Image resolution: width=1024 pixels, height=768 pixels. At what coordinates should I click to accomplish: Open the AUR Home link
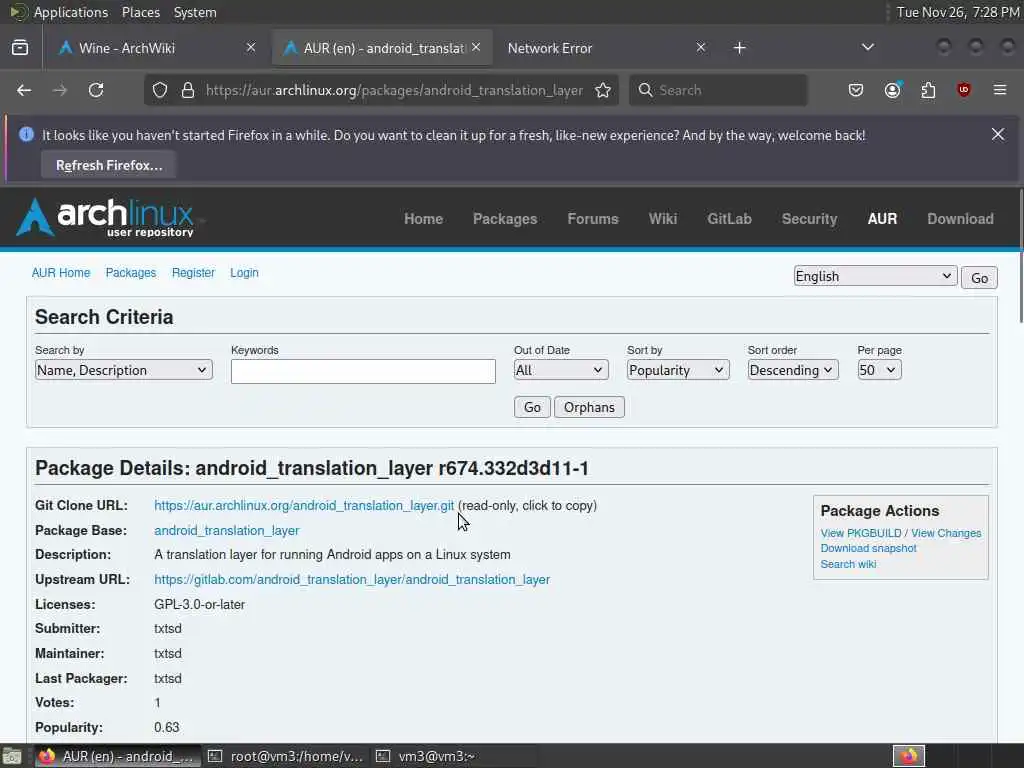pos(61,272)
